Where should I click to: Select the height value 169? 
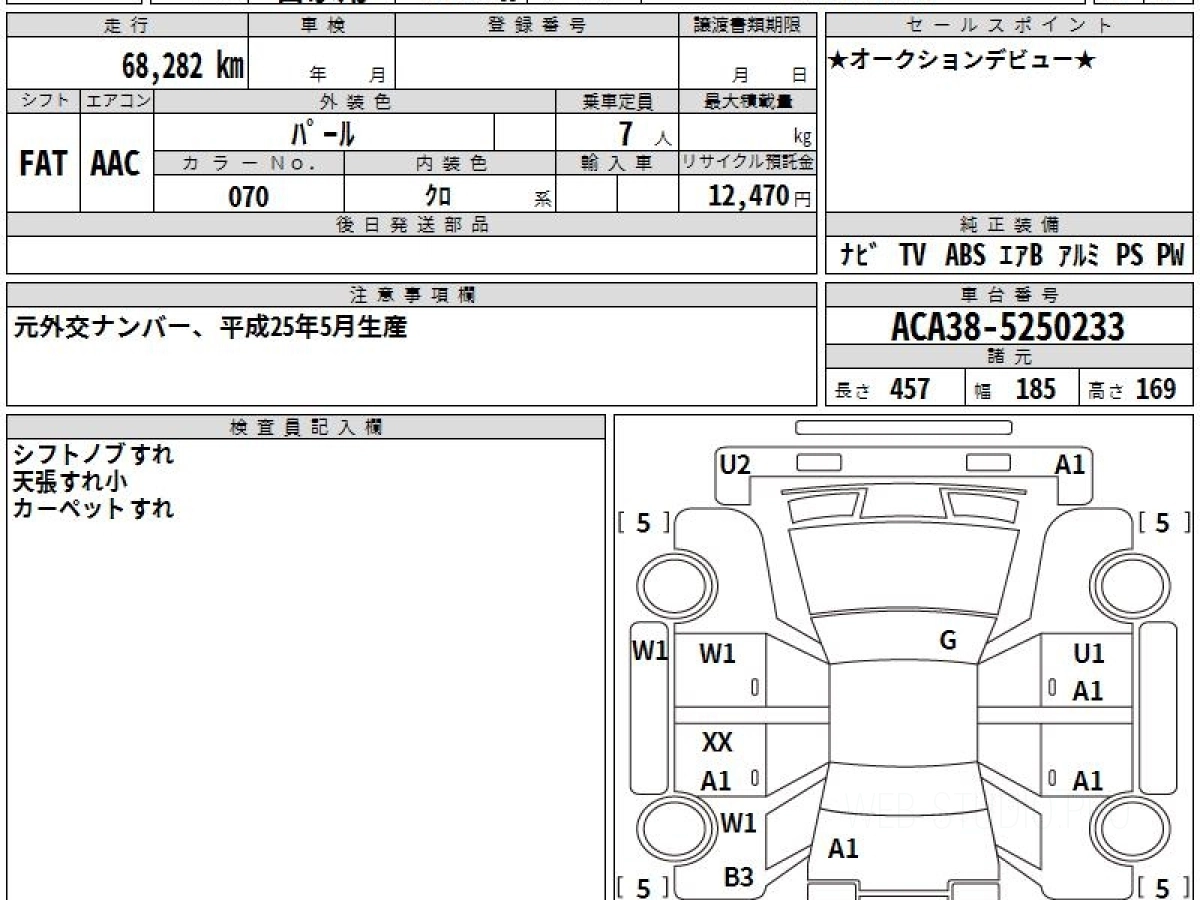pos(1156,389)
